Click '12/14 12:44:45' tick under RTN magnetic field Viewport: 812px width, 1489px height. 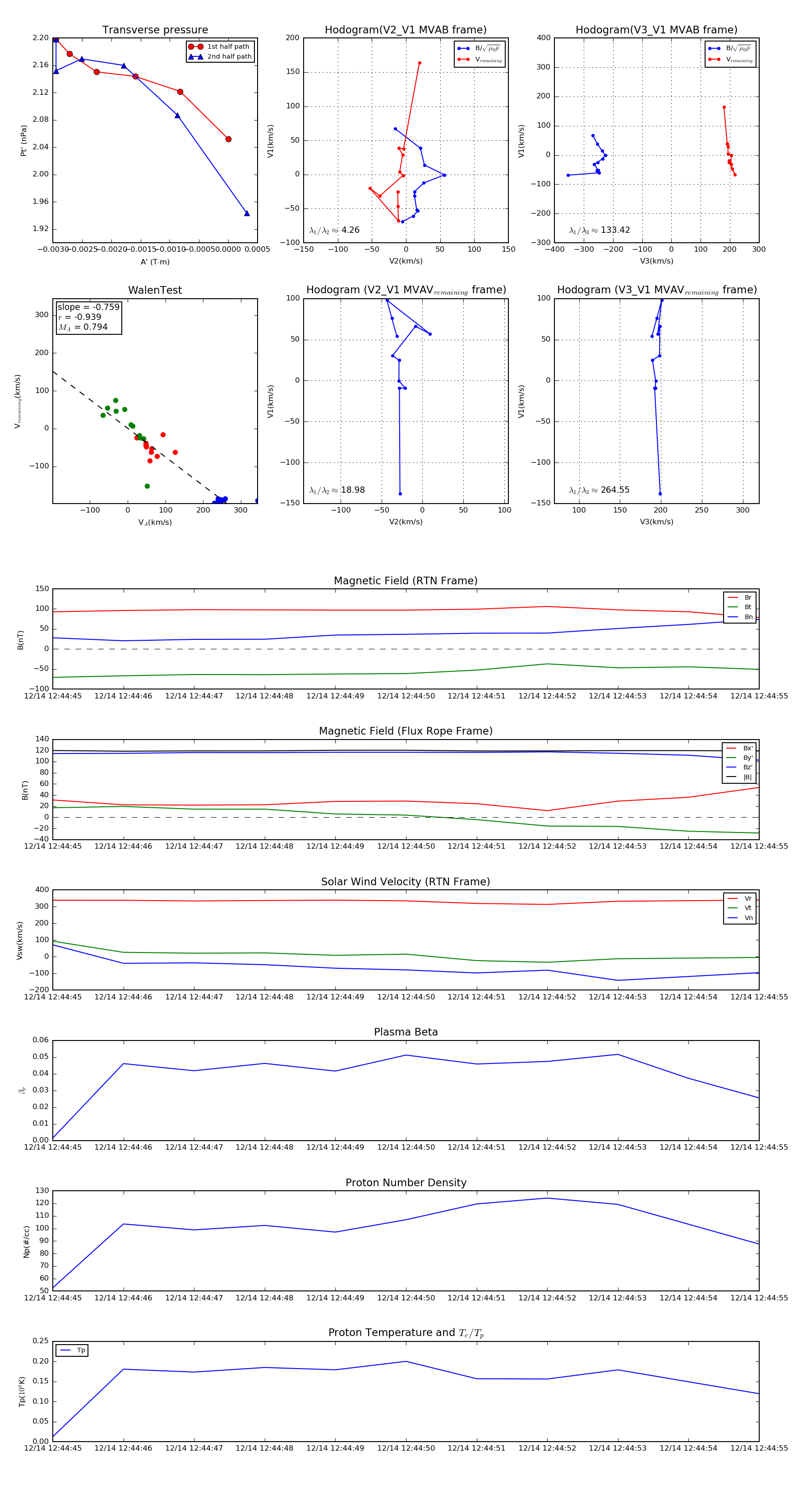tap(53, 696)
